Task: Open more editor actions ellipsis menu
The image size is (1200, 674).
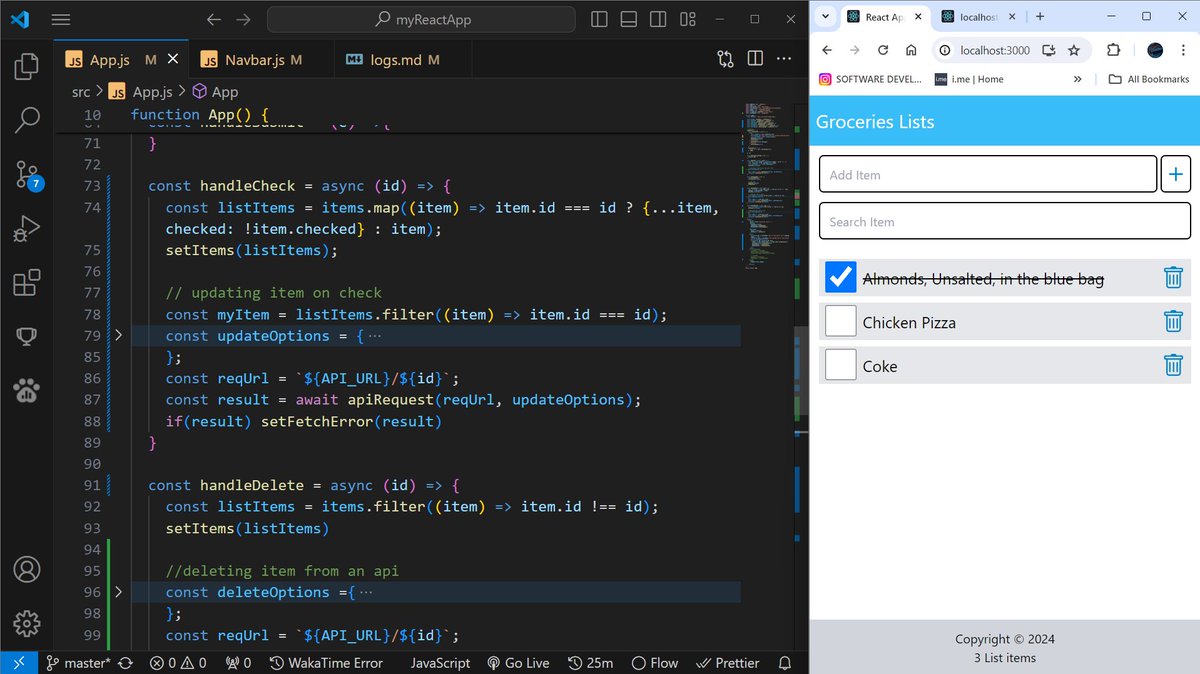Action: (x=785, y=60)
